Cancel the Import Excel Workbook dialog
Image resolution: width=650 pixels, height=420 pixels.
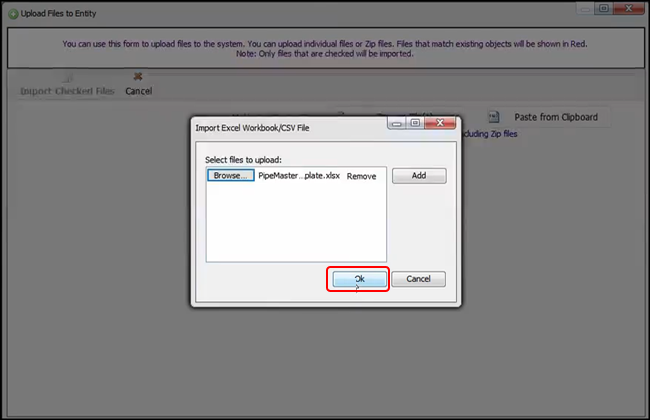pos(418,280)
